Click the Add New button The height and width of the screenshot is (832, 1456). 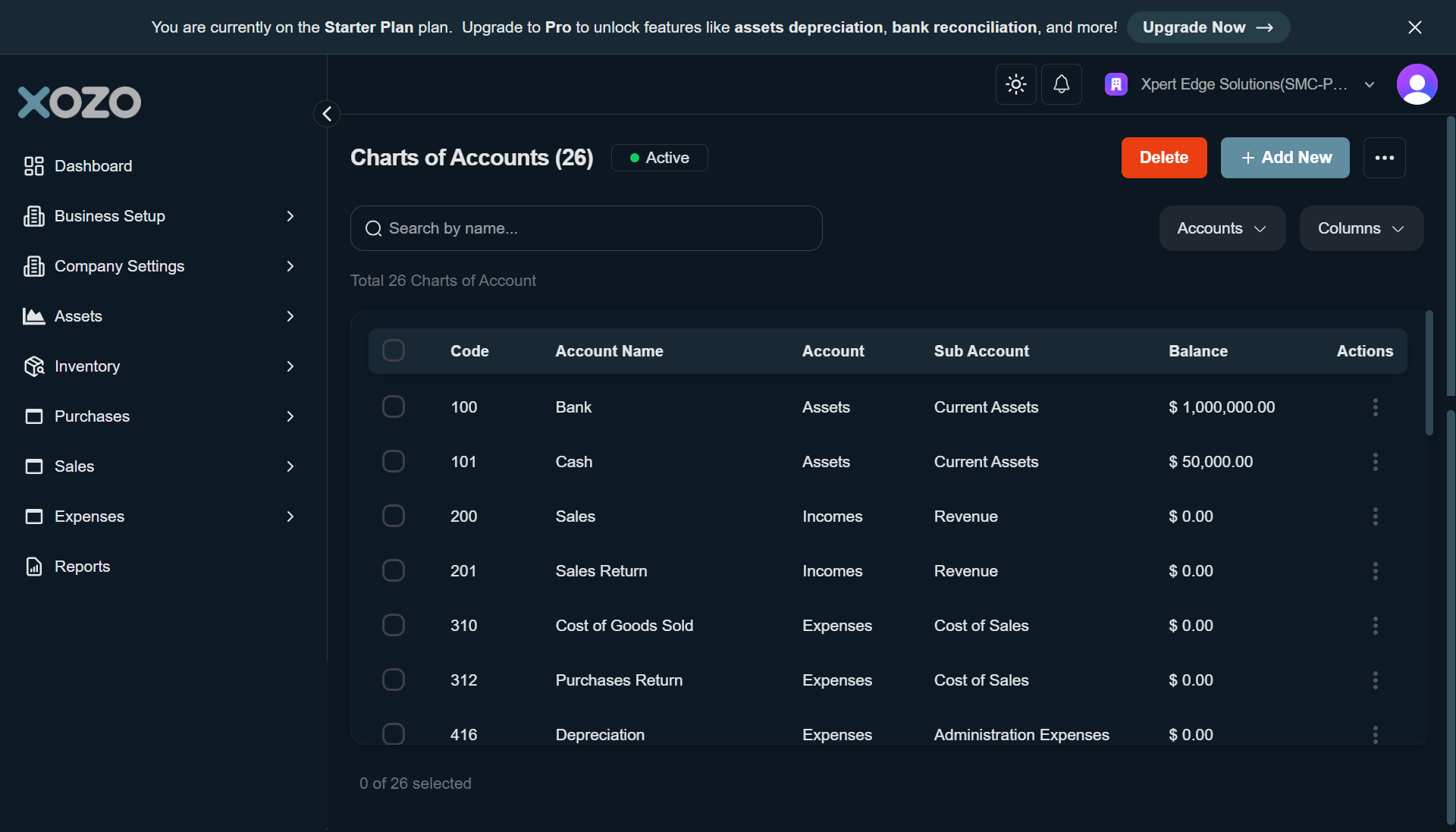pyautogui.click(x=1285, y=158)
